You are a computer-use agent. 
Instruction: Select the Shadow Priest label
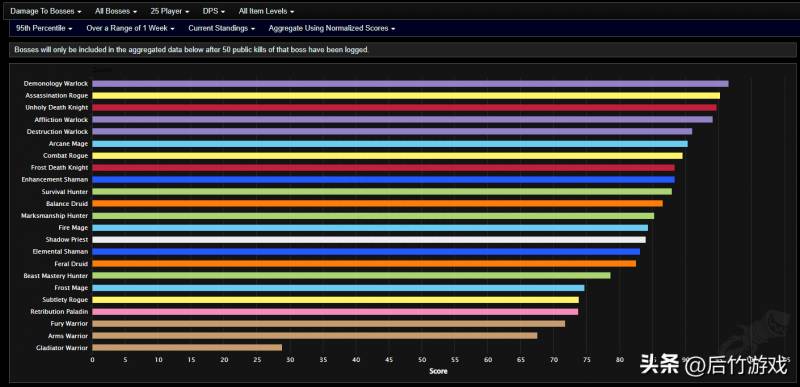pos(67,240)
